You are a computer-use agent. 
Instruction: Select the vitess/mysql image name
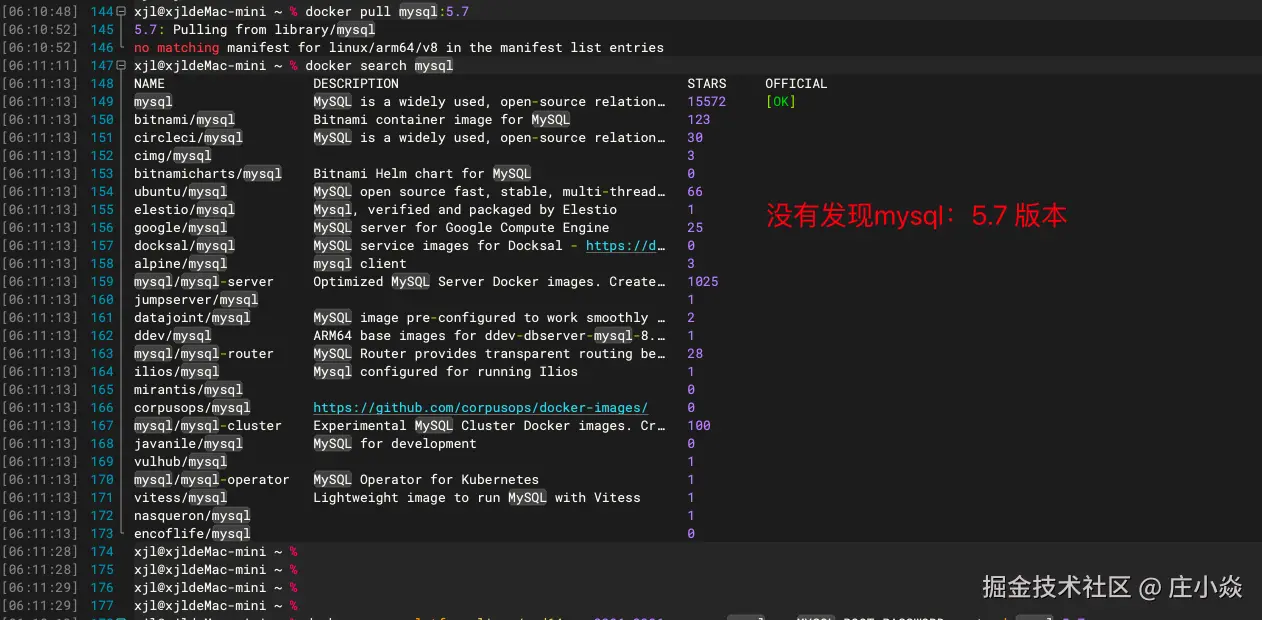tap(181, 498)
